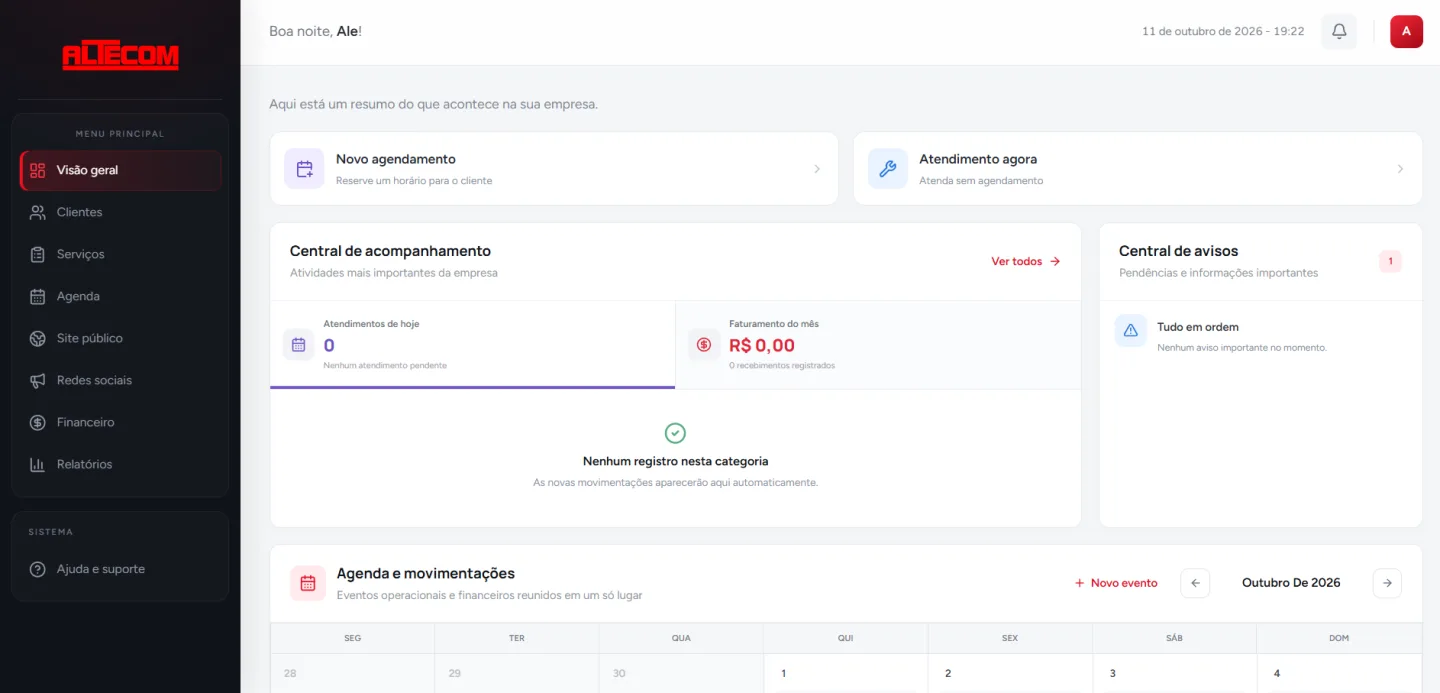This screenshot has height=693, width=1440.
Task: Click the Tudo em ordem warning icon
Action: (1131, 330)
